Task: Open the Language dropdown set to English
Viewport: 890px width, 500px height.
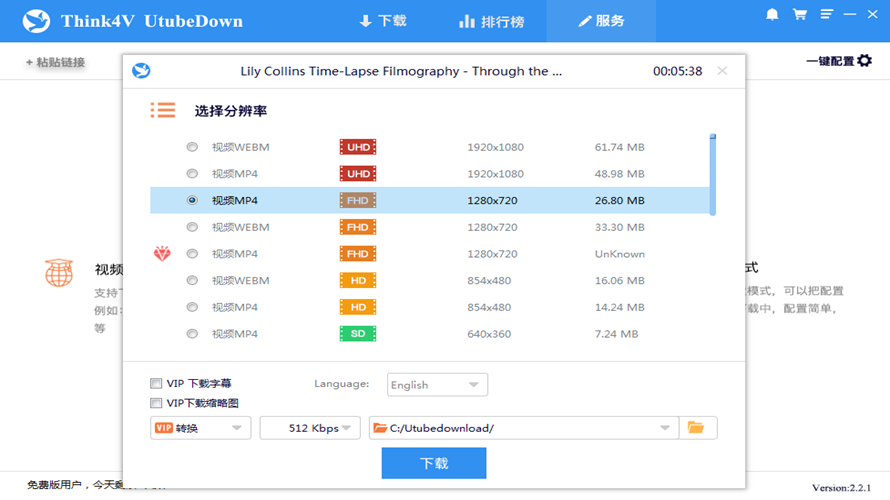Action: pyautogui.click(x=437, y=385)
